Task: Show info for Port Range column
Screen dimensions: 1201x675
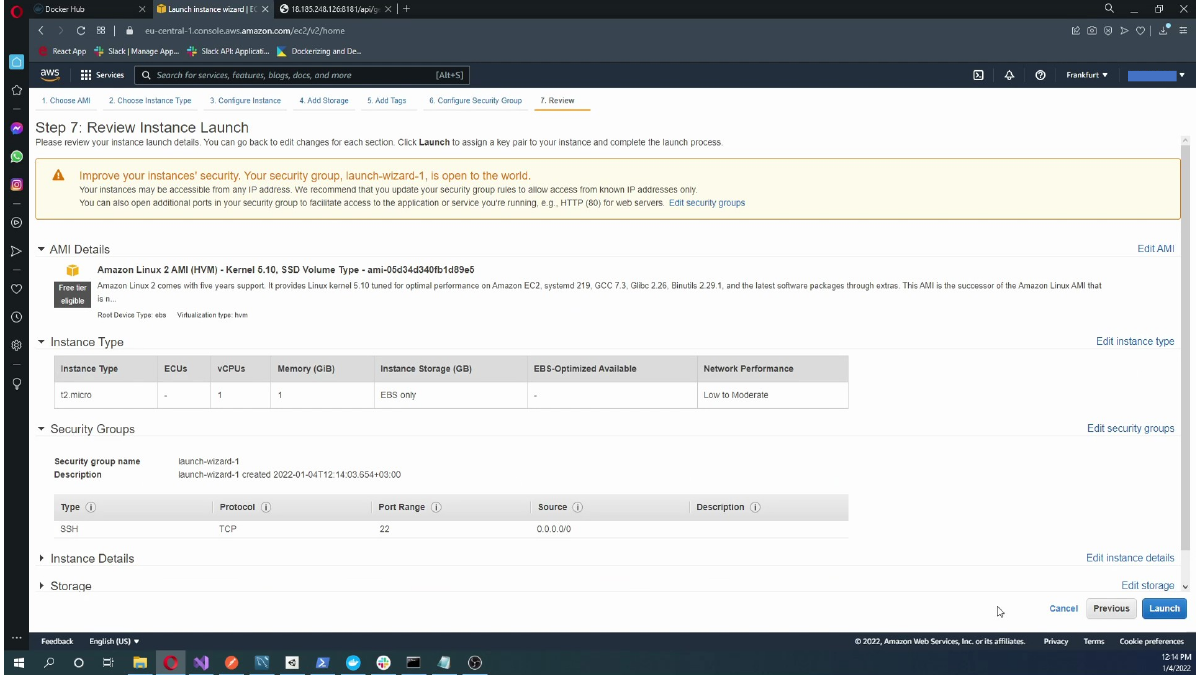Action: click(437, 508)
